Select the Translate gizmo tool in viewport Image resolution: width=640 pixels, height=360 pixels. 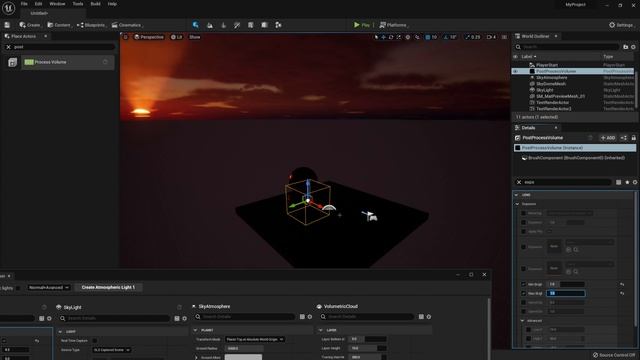(x=383, y=37)
